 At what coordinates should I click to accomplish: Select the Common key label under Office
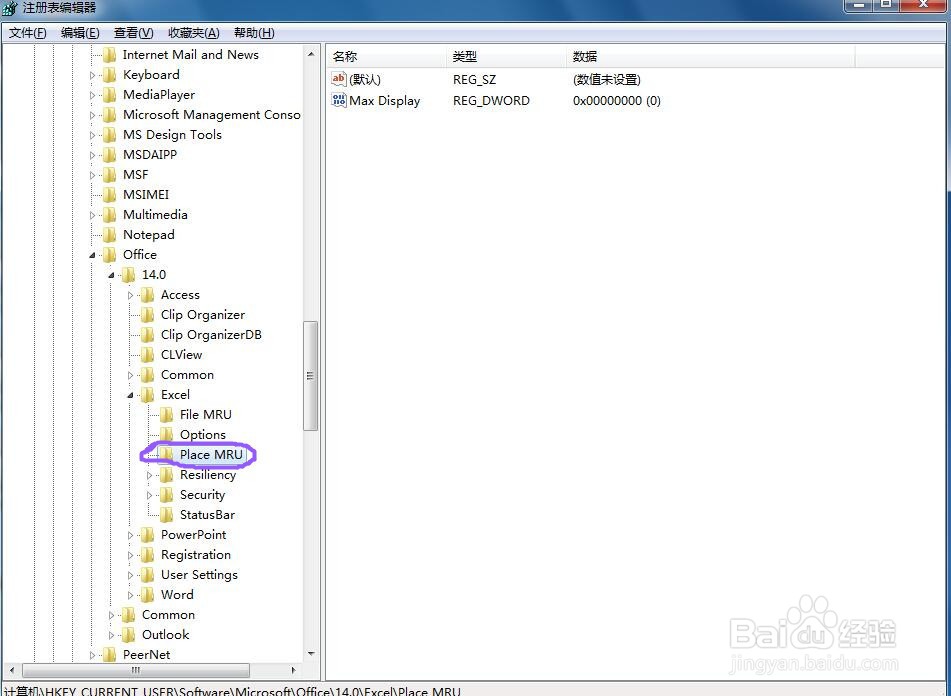(168, 615)
